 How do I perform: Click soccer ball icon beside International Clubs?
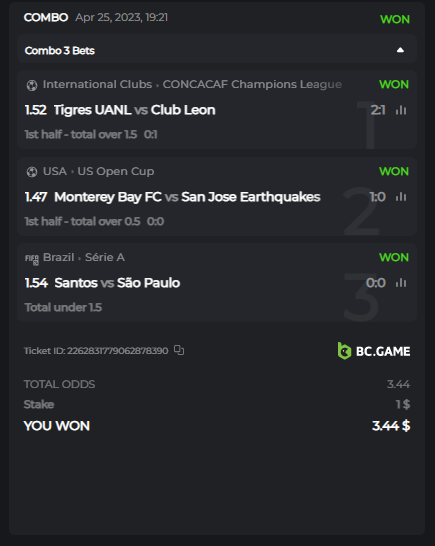(32, 85)
